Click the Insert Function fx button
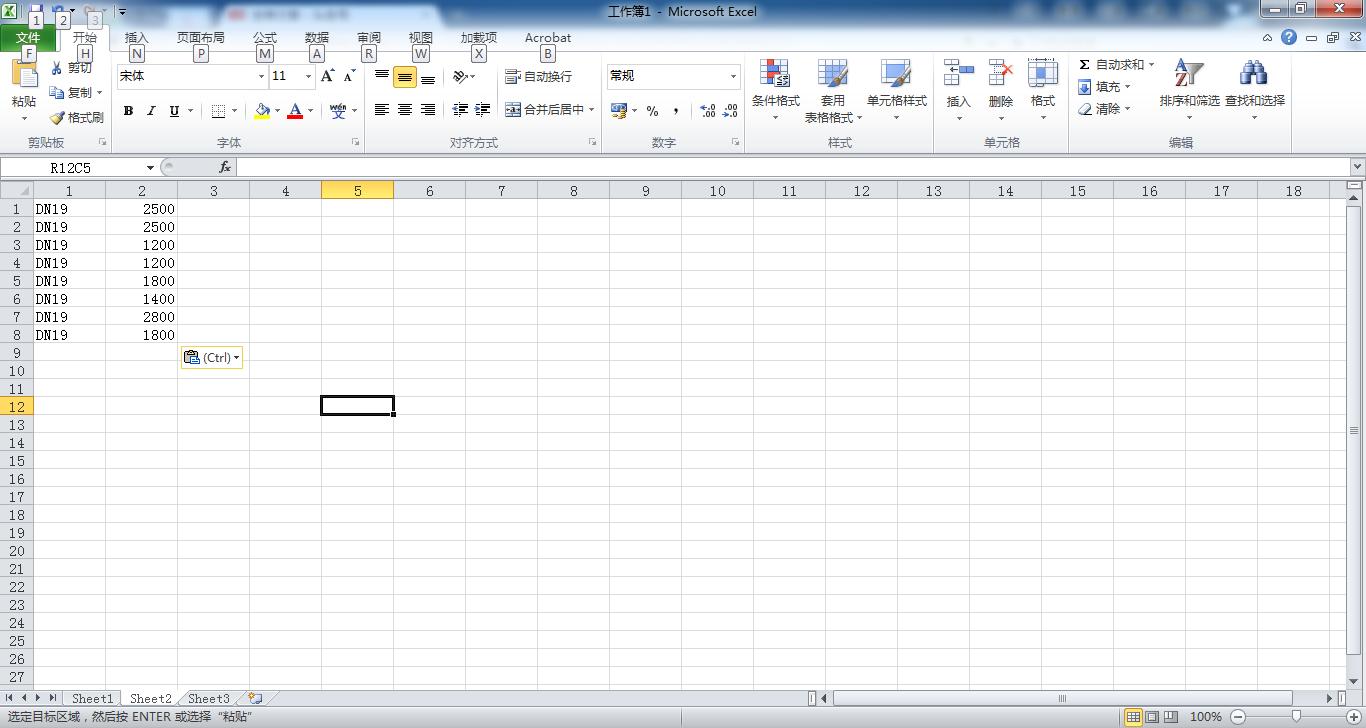Screen dimensions: 1366x728 point(225,167)
